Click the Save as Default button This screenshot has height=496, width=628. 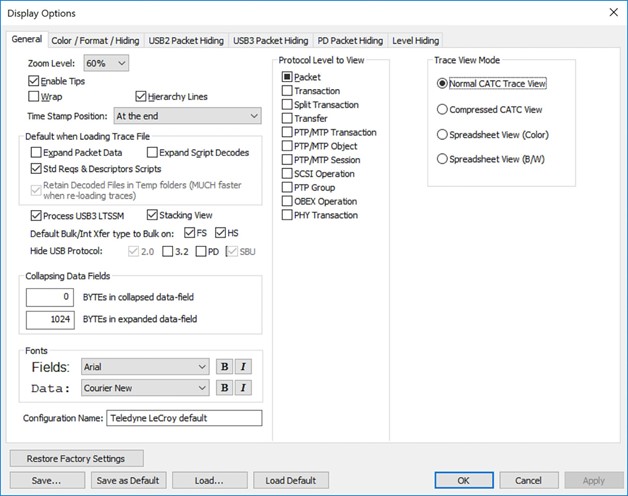coord(129,480)
